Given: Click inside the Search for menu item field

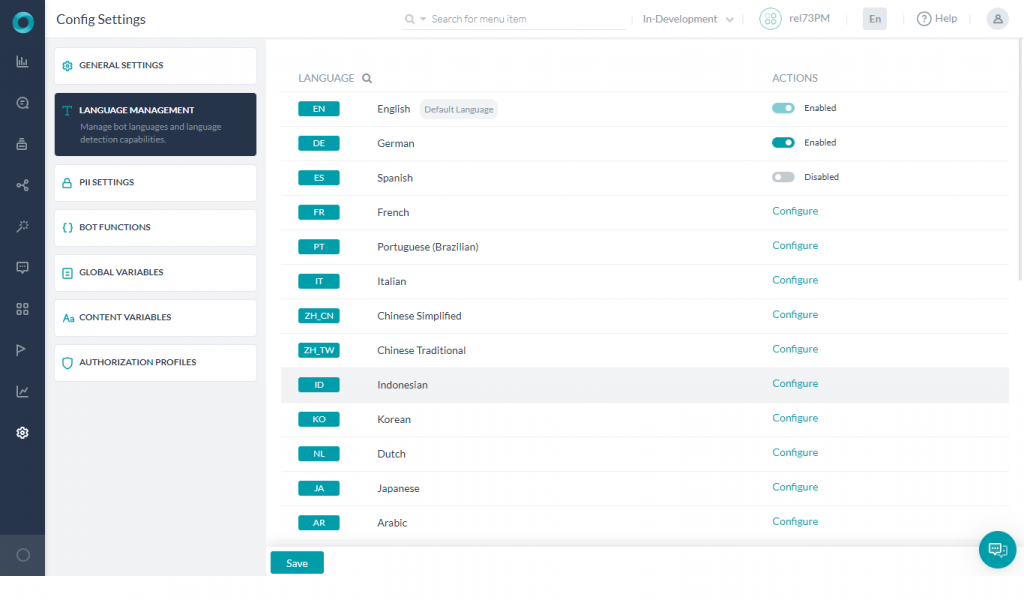Looking at the screenshot, I should tap(500, 18).
